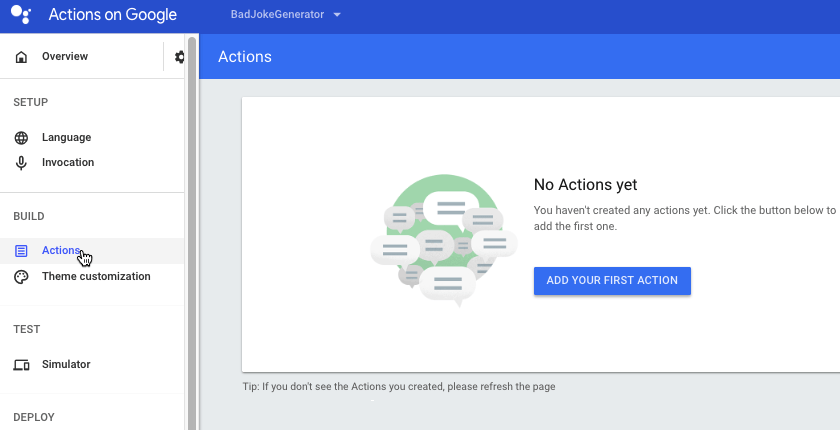The image size is (840, 430).
Task: Click the Actions on Google title
Action: (x=112, y=14)
